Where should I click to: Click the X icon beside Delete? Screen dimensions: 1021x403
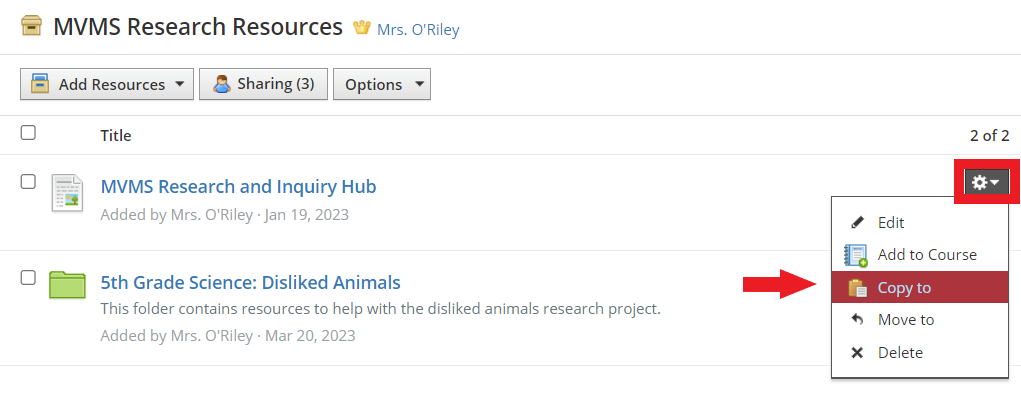(x=858, y=353)
